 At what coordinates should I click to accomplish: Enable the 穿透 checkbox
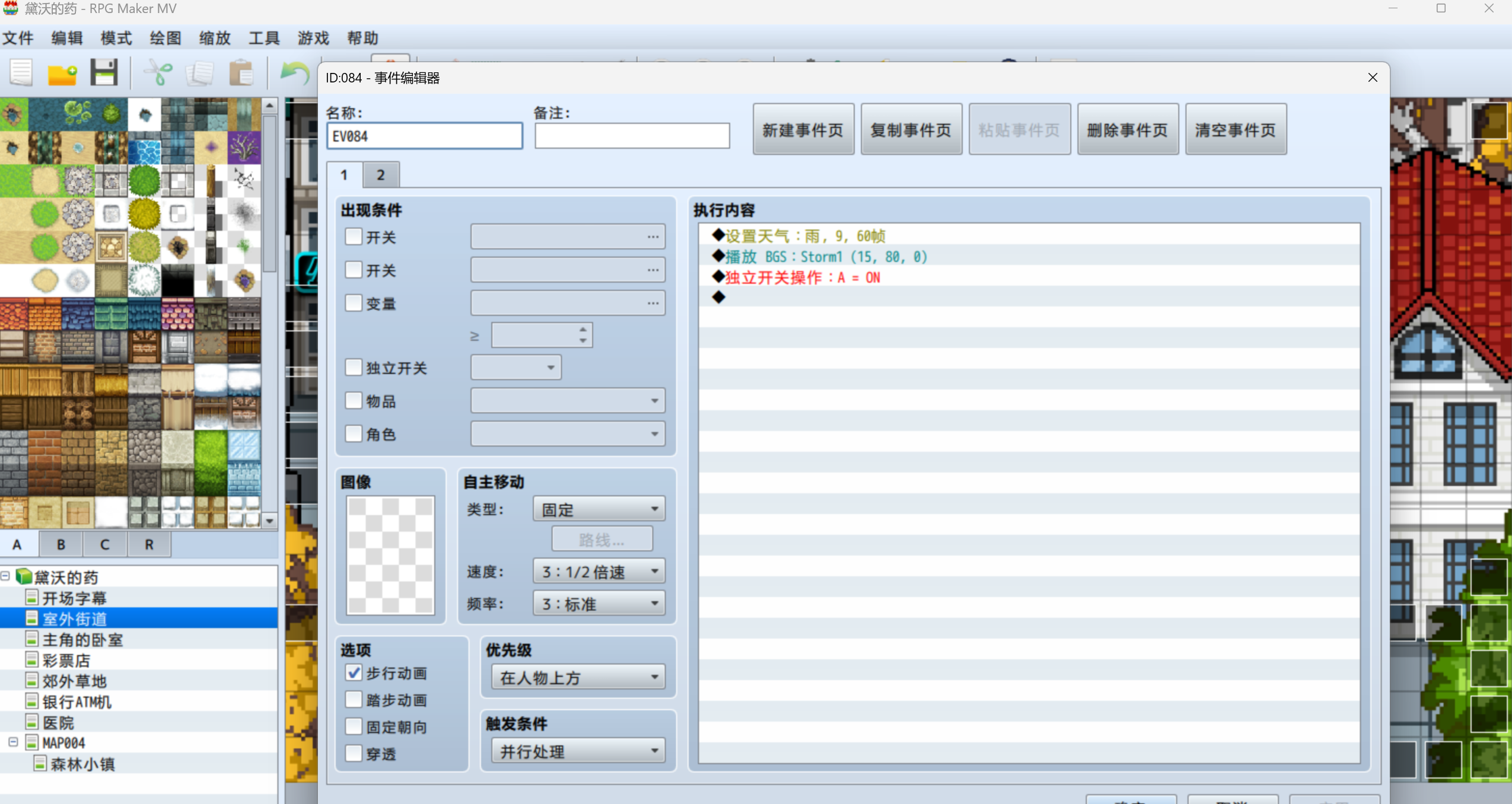point(354,753)
